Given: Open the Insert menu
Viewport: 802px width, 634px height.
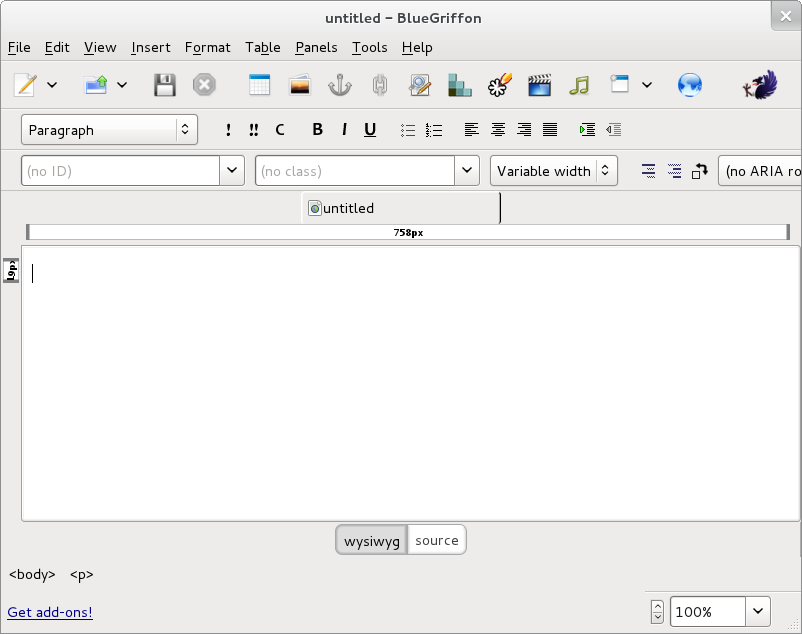Looking at the screenshot, I should (151, 47).
